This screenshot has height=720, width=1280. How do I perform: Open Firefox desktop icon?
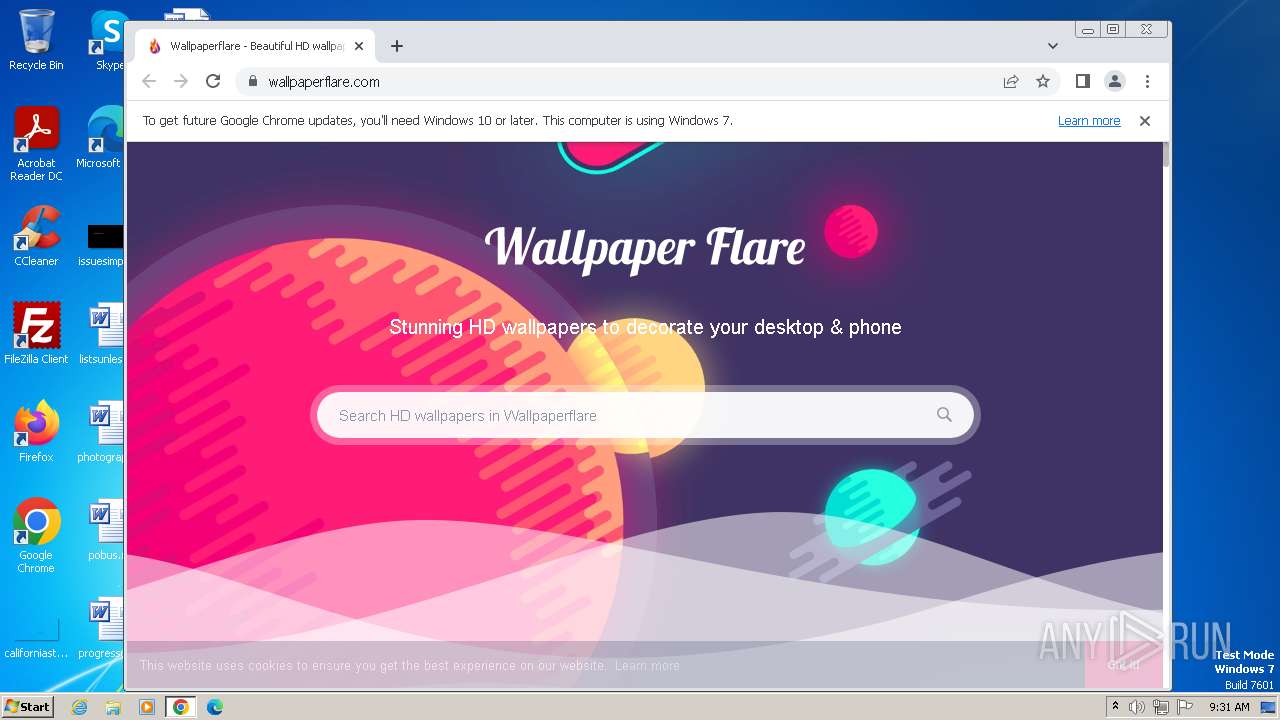pos(36,431)
